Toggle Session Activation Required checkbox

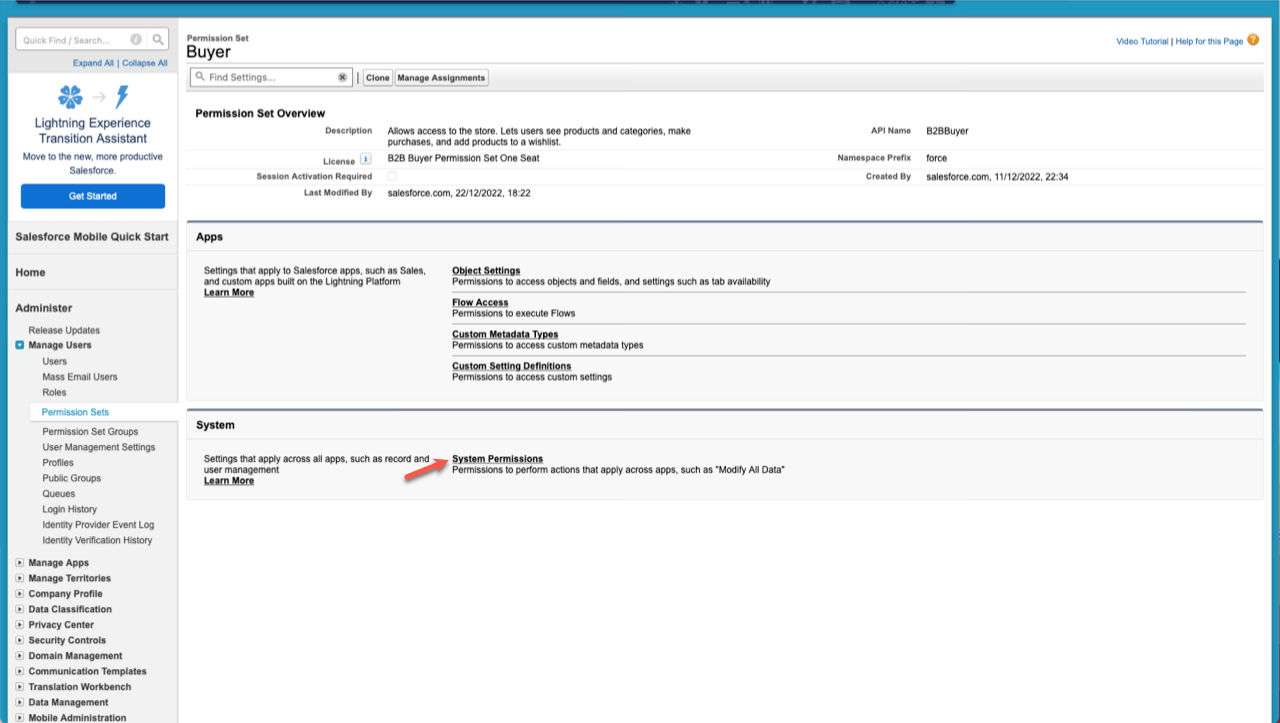[x=392, y=176]
